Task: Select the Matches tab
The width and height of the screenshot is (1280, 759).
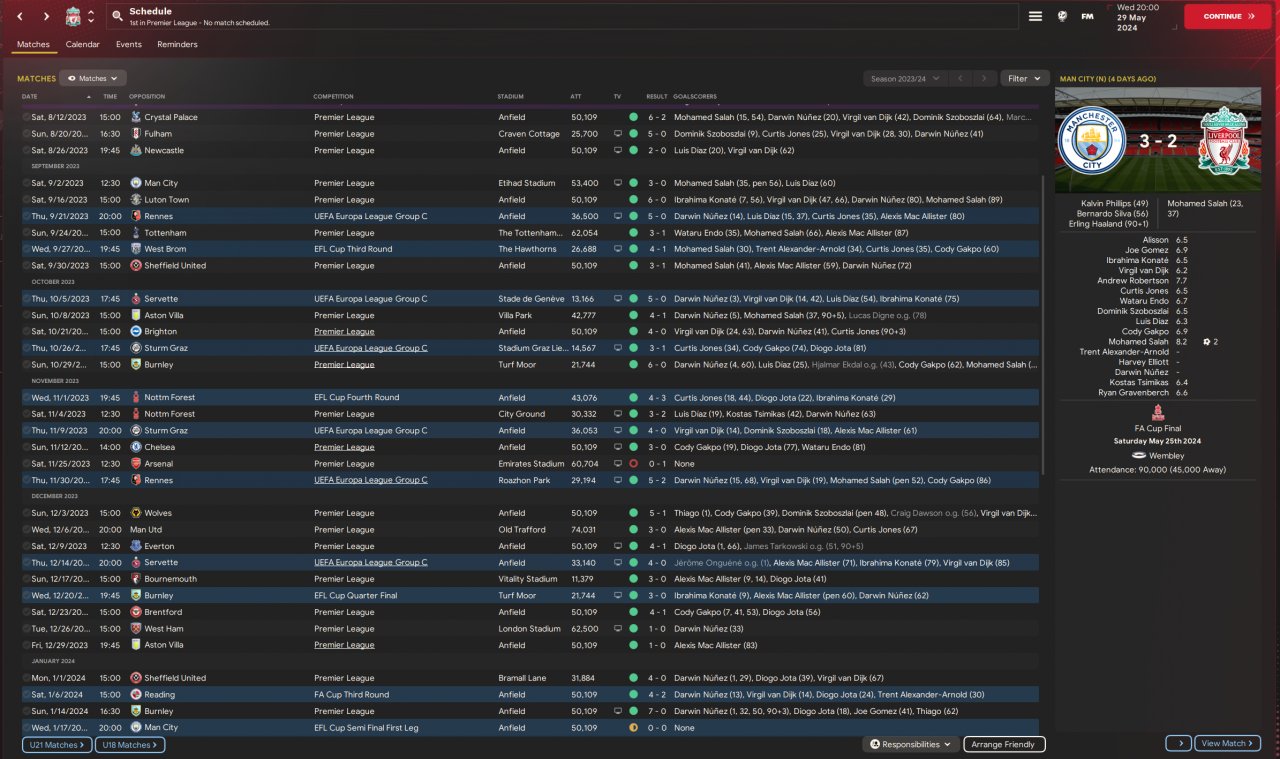Action: point(33,44)
